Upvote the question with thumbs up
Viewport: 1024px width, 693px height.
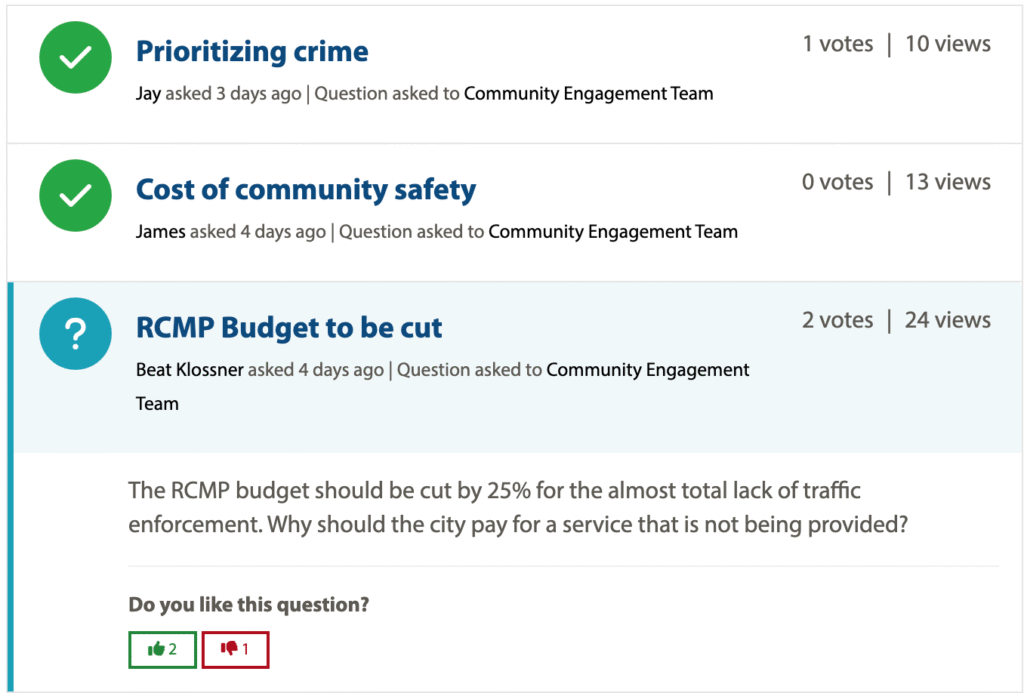pyautogui.click(x=162, y=649)
